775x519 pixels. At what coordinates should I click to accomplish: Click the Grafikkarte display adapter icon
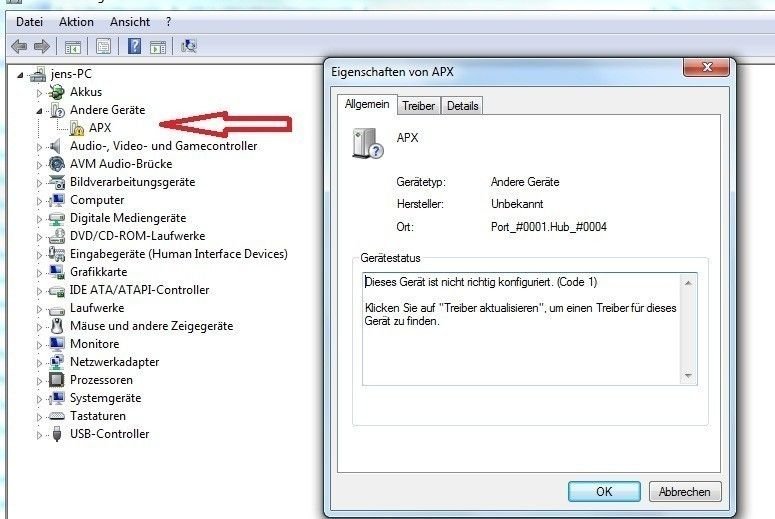click(x=57, y=272)
